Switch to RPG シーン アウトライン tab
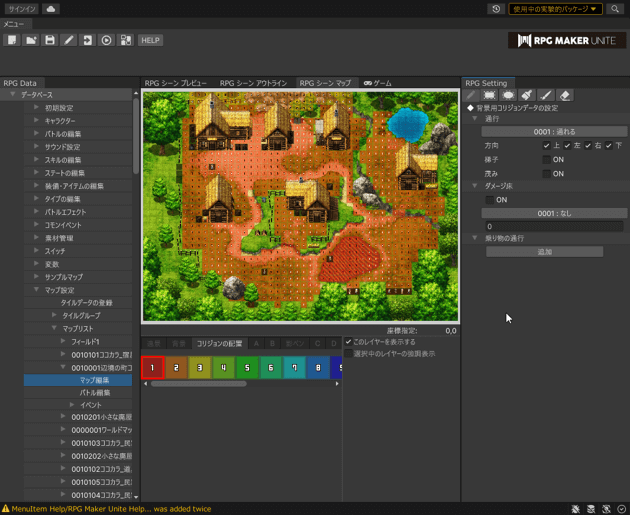This screenshot has width=630, height=515. pyautogui.click(x=253, y=83)
